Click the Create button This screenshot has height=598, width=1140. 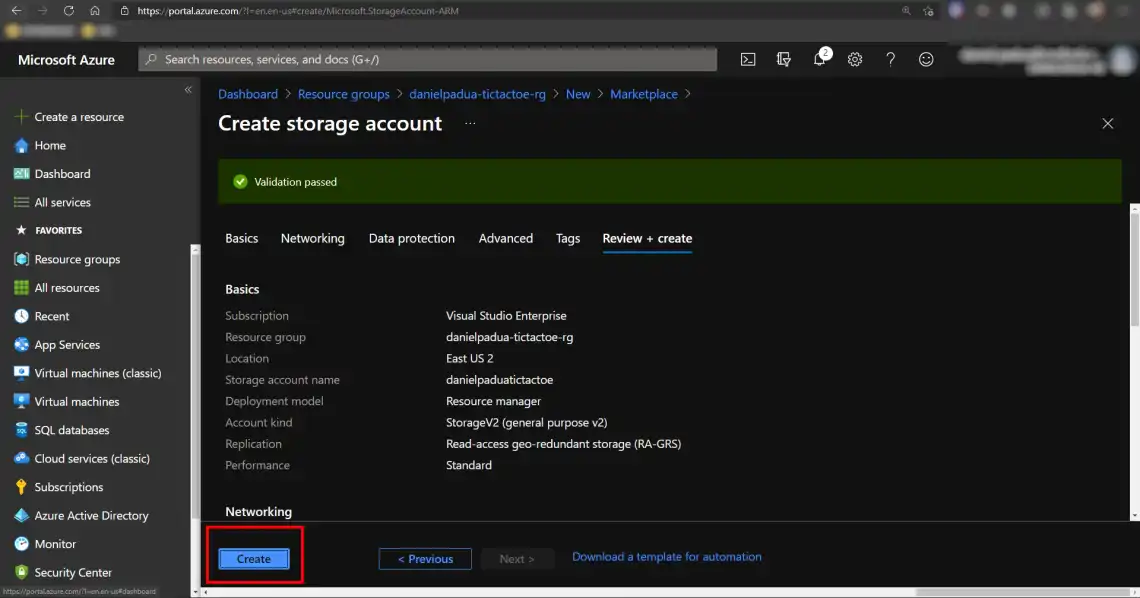click(253, 558)
